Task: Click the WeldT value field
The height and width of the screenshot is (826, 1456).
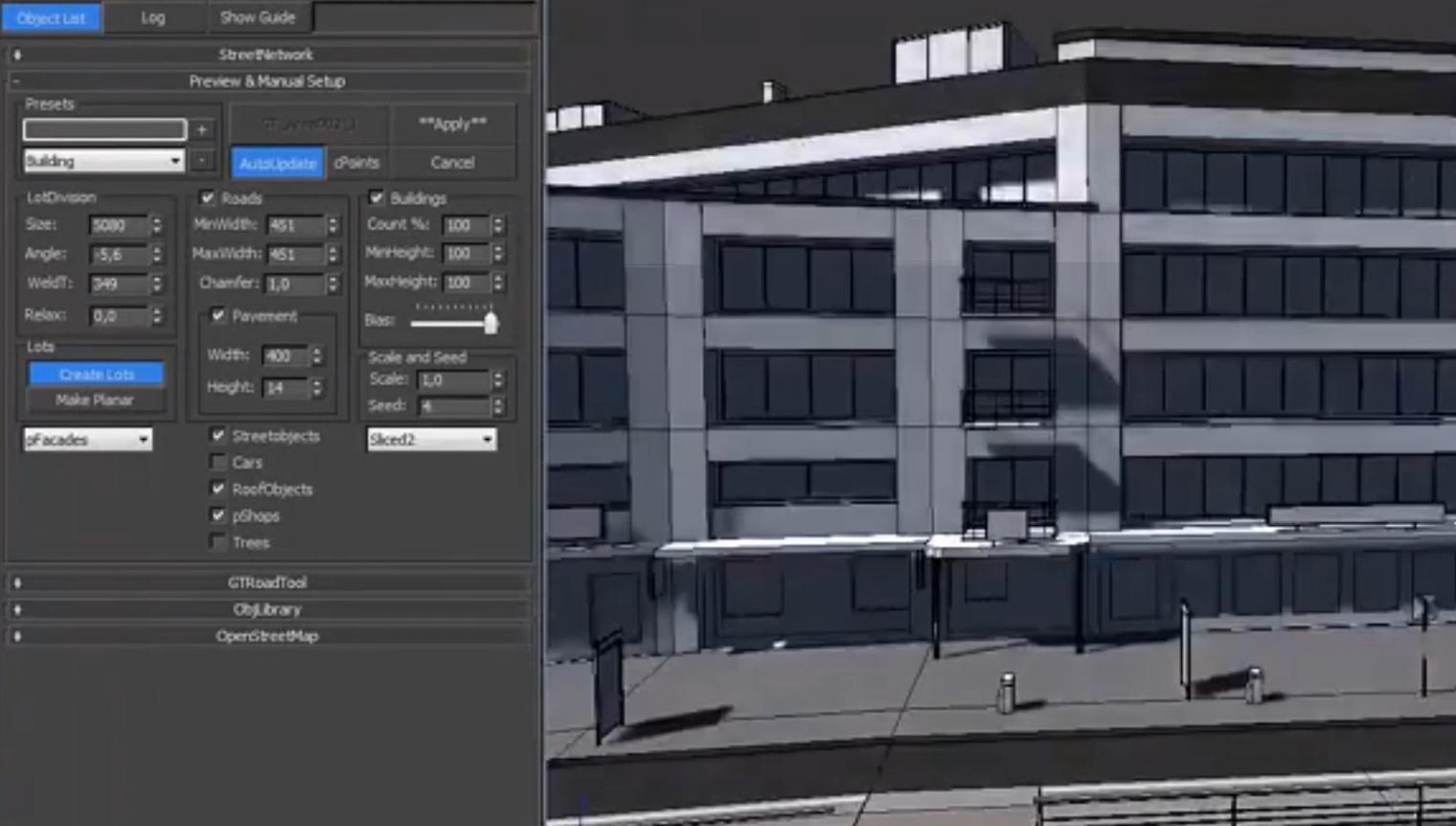Action: pyautogui.click(x=118, y=285)
